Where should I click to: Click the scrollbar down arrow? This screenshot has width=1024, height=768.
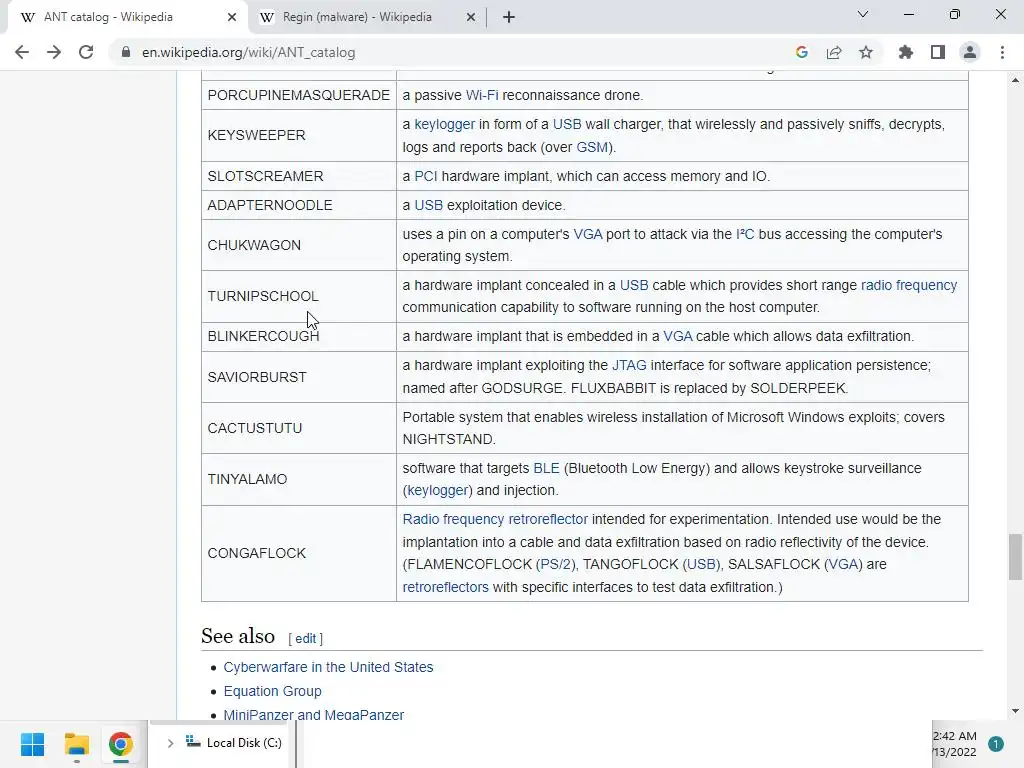(1015, 711)
